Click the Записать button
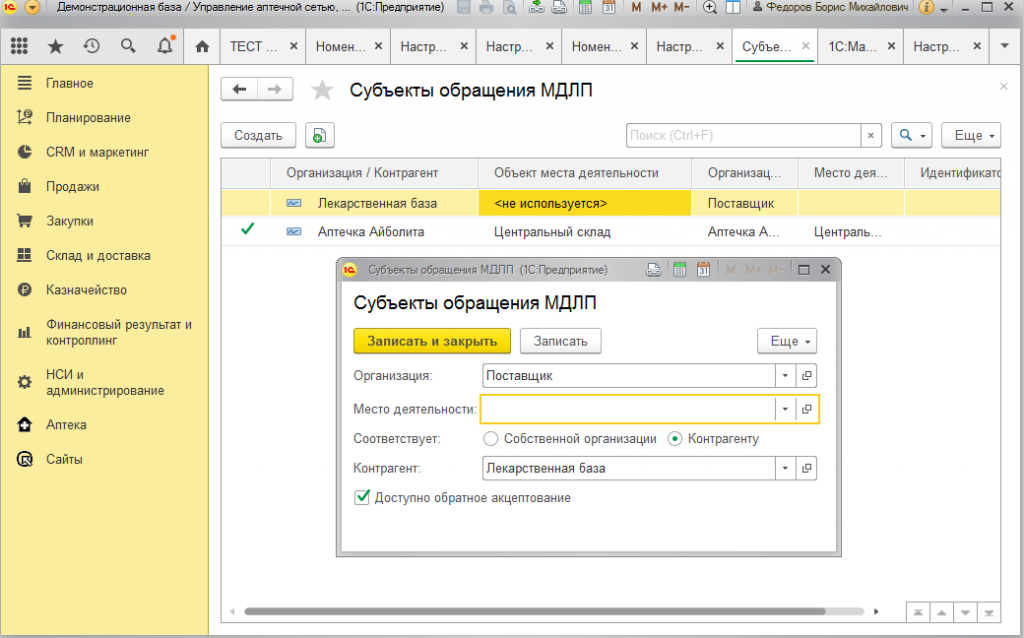The width and height of the screenshot is (1024, 638). pyautogui.click(x=560, y=341)
